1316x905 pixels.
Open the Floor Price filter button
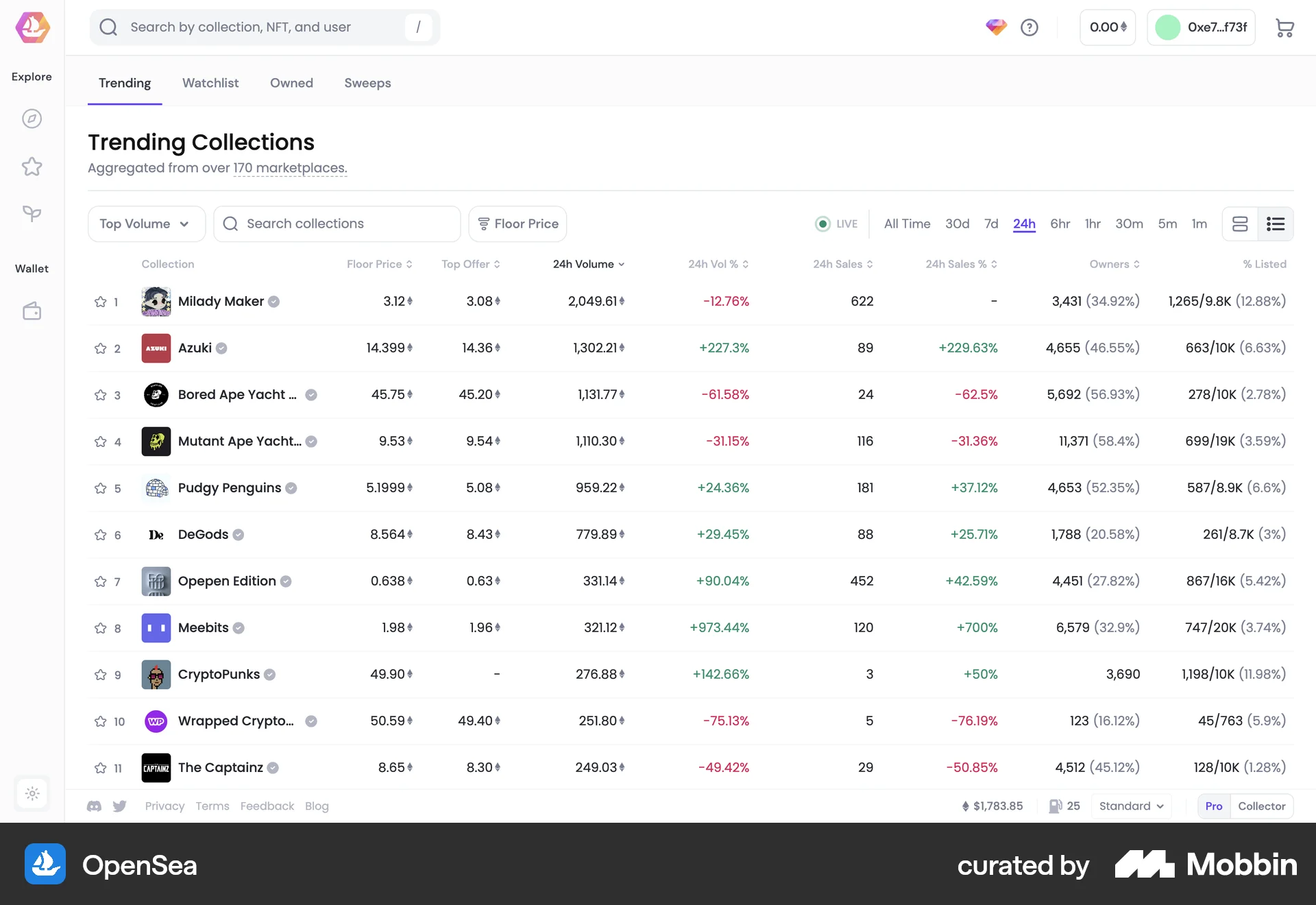tap(517, 224)
